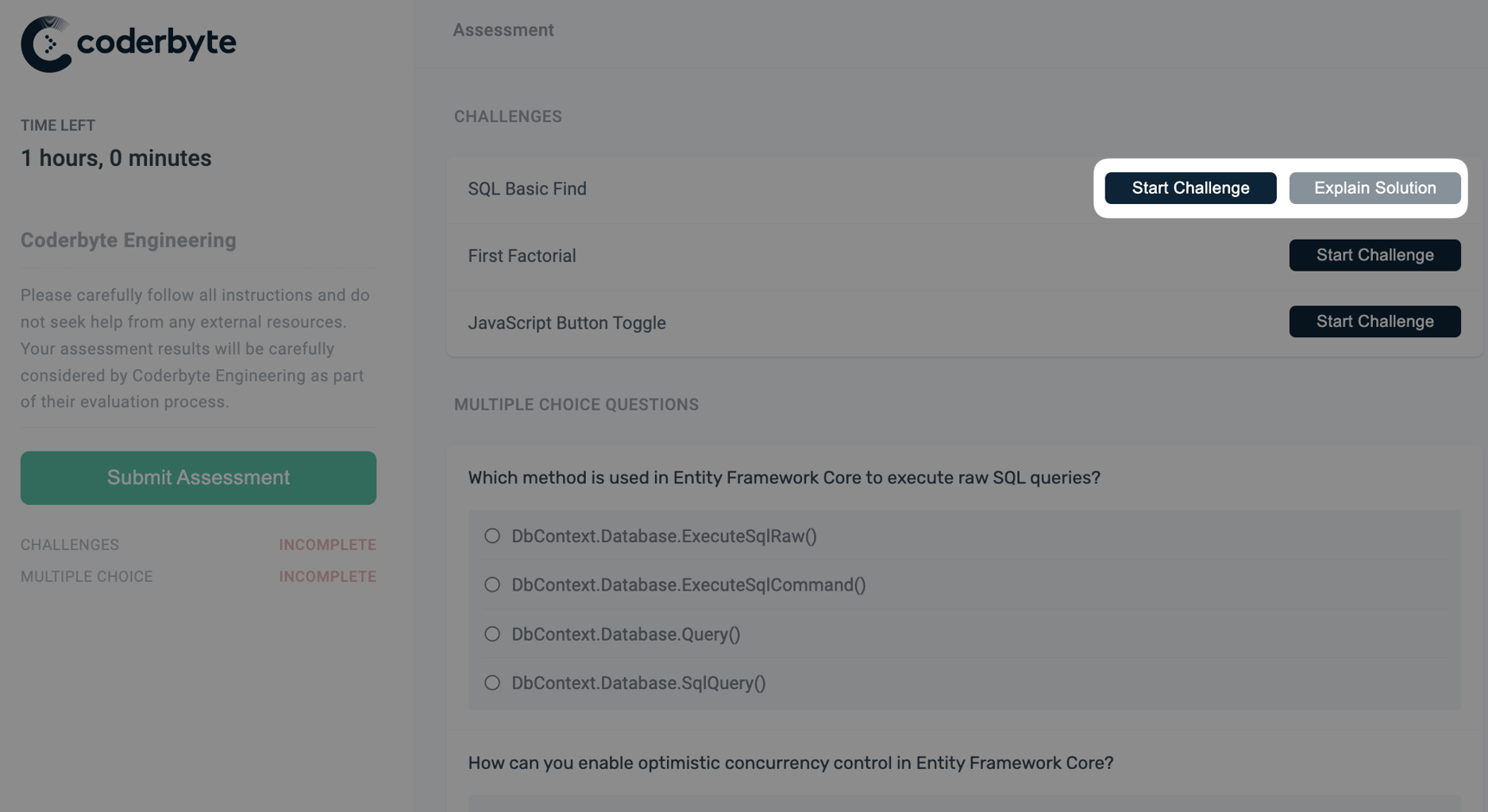Click the First Factorial challenge name

click(522, 256)
